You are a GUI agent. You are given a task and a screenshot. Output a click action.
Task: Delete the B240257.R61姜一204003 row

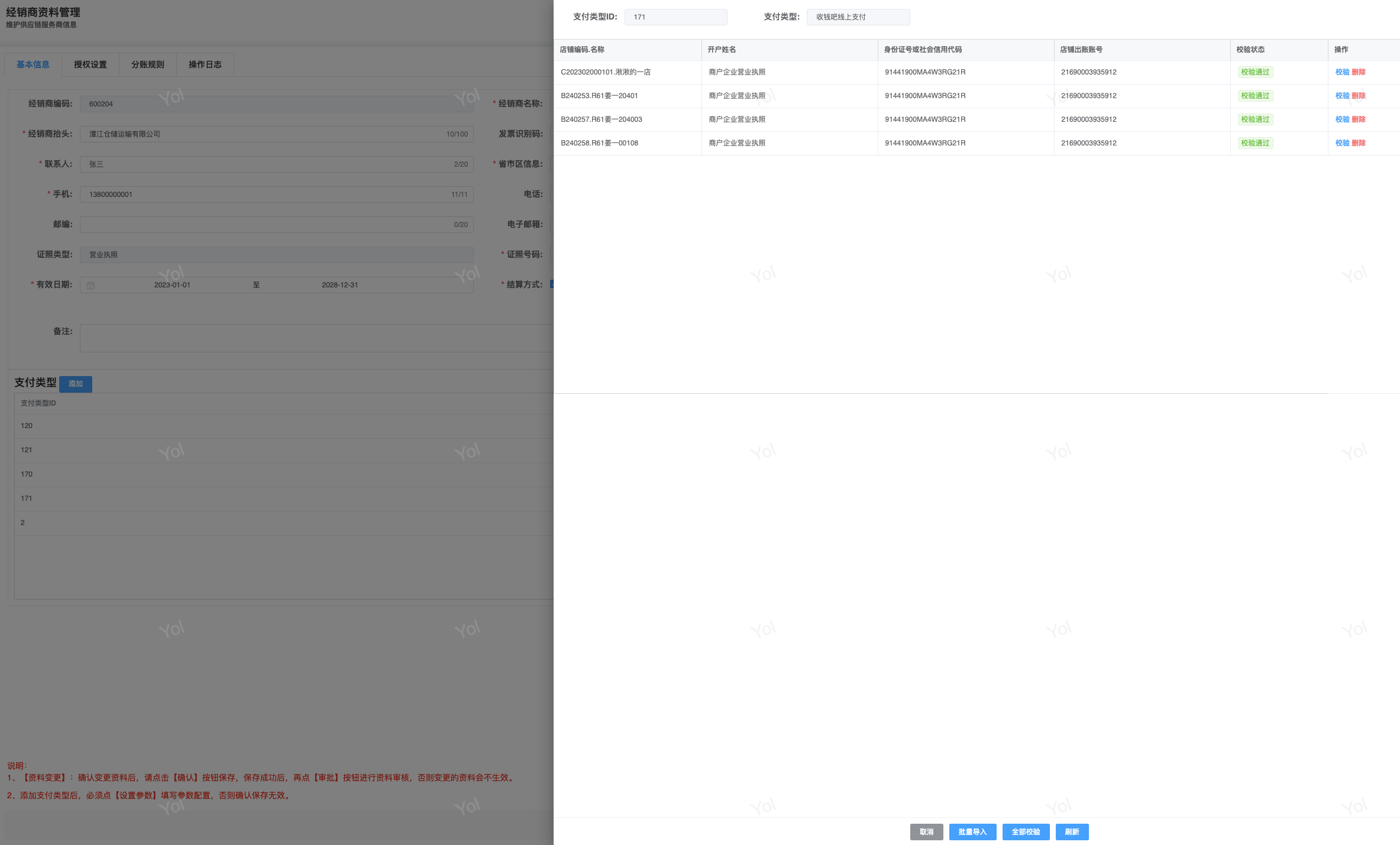click(1359, 119)
